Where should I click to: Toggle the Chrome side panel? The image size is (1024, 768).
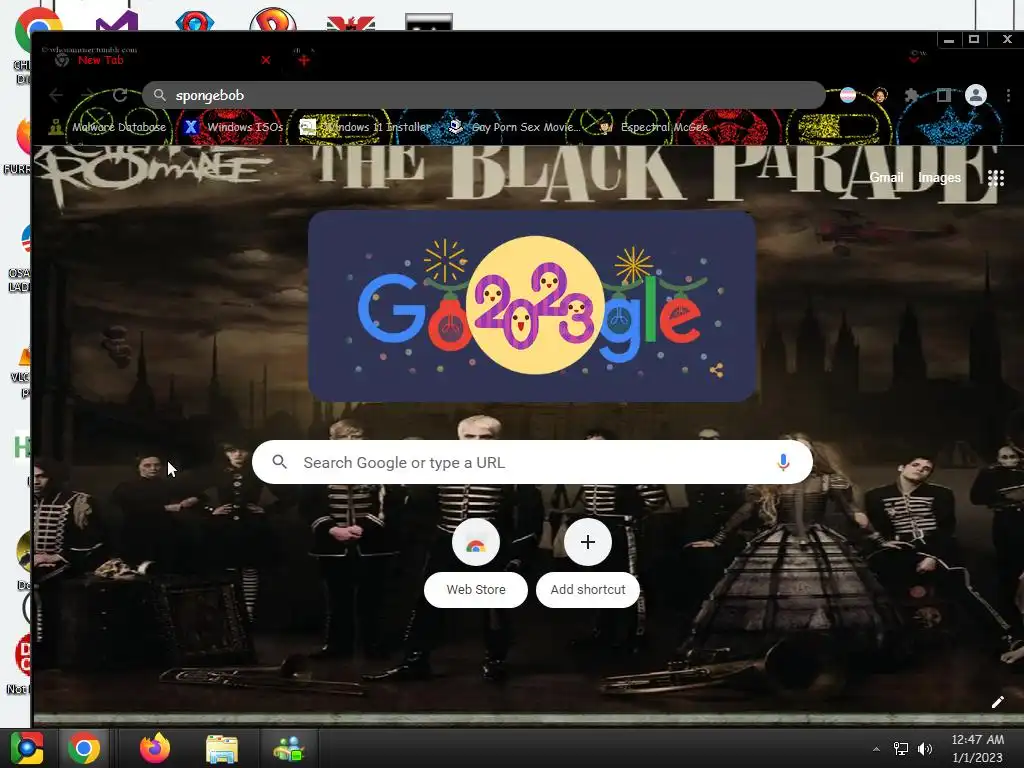(944, 95)
